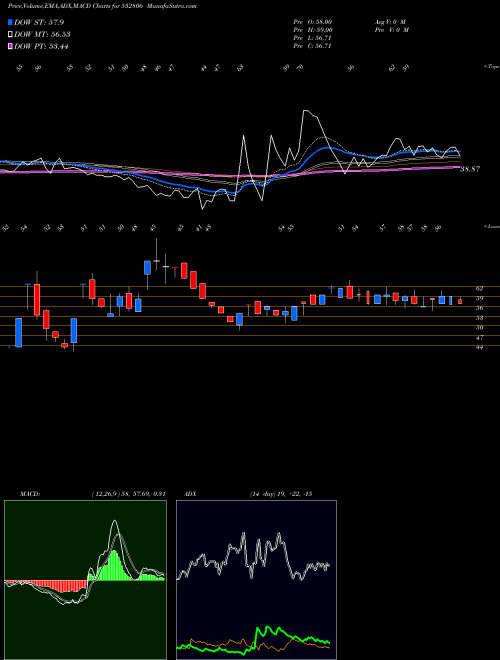Screen dimensions: 500x660
Task: Click the ADX (14 day) values text
Action: point(280,494)
